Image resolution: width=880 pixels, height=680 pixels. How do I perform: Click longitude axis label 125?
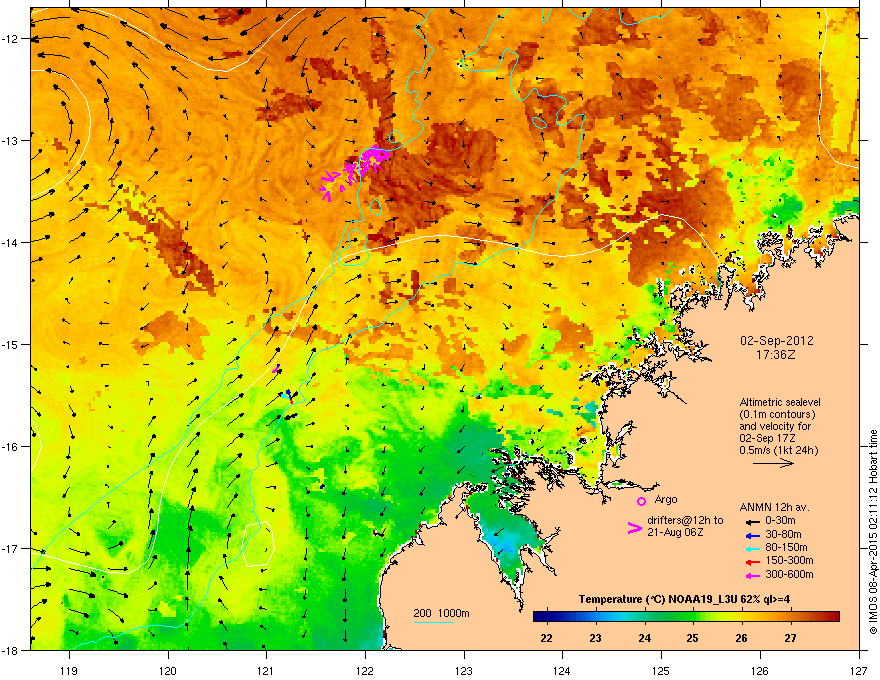point(661,670)
